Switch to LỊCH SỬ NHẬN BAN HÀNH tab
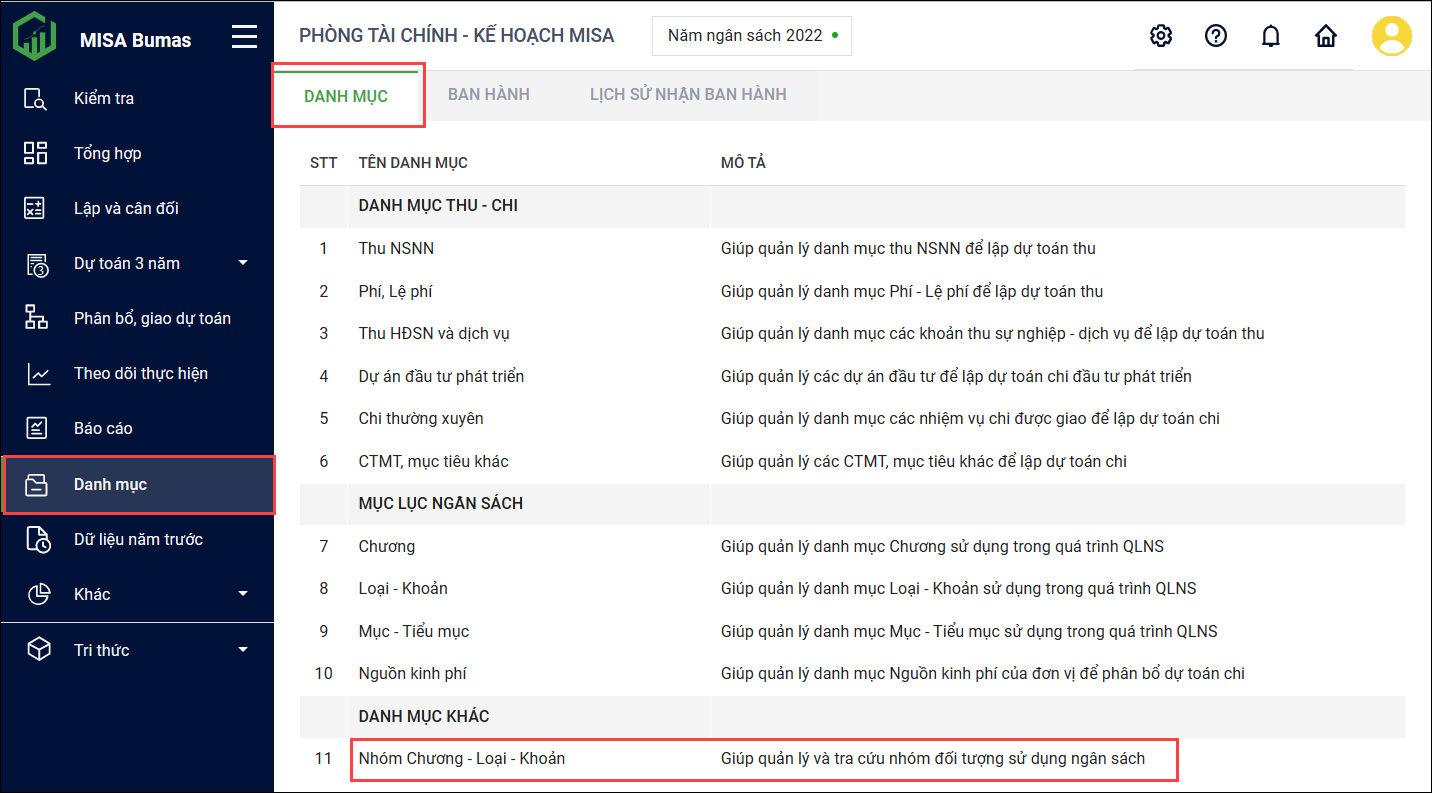This screenshot has height=793, width=1432. pos(687,94)
